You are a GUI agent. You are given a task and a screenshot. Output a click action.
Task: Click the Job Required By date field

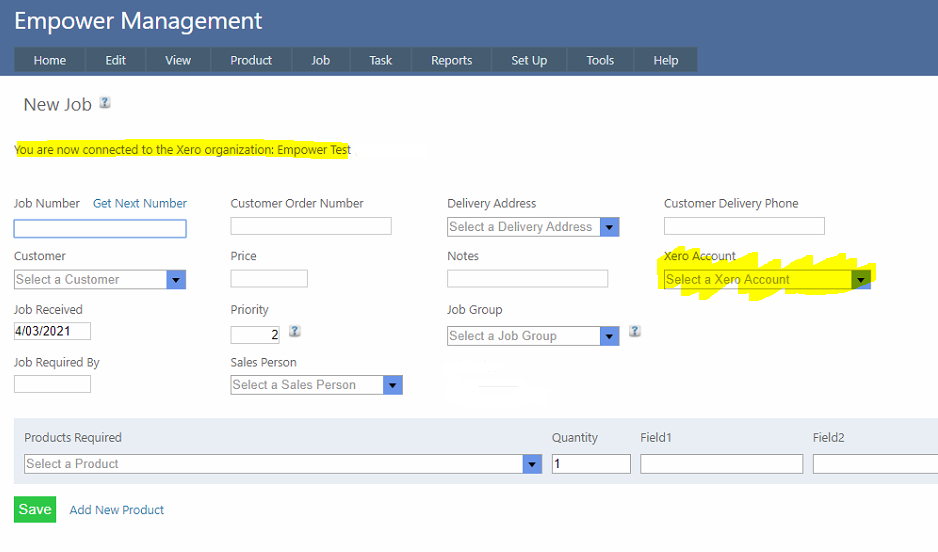point(52,384)
